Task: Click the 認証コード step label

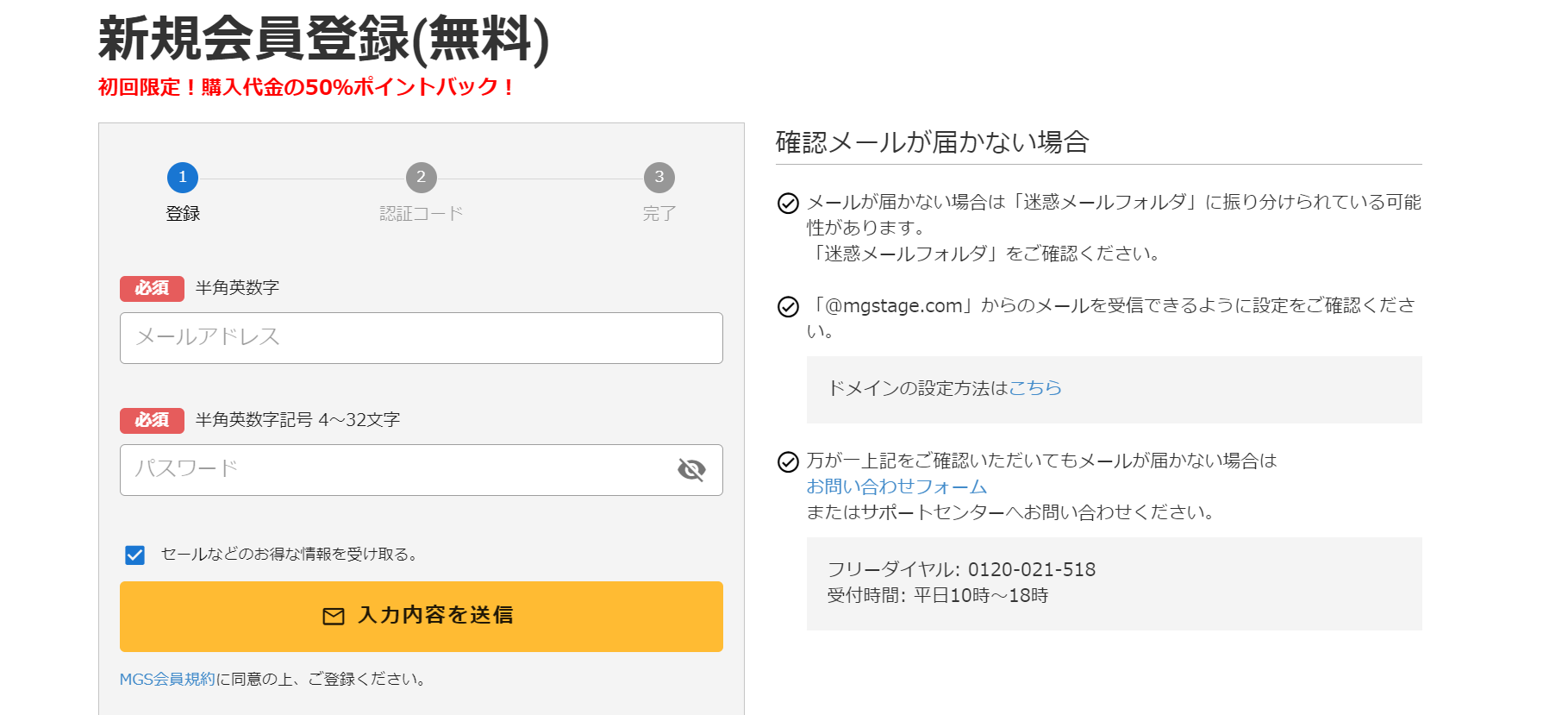Action: click(421, 214)
